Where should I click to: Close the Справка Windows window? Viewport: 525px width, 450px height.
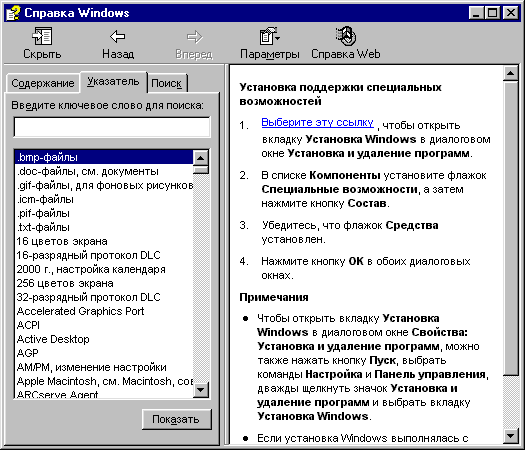pos(511,13)
